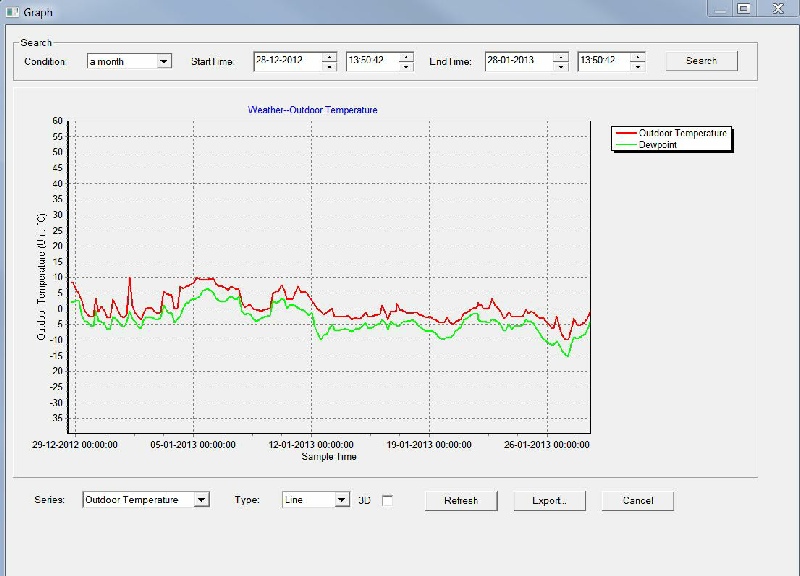
Task: Cancel the Graph dialog
Action: [x=637, y=501]
